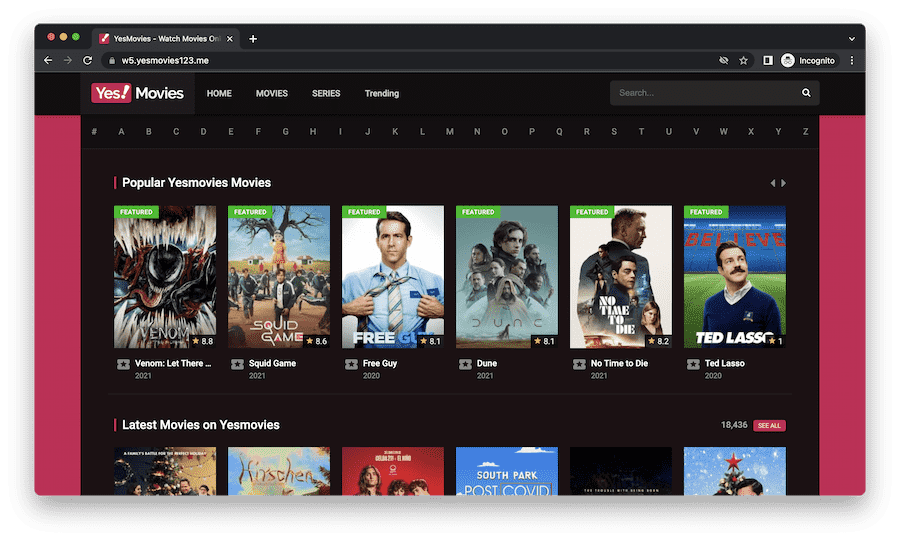Screen dimensions: 900x541
Task: Open the SERIES menu item
Action: click(x=326, y=93)
